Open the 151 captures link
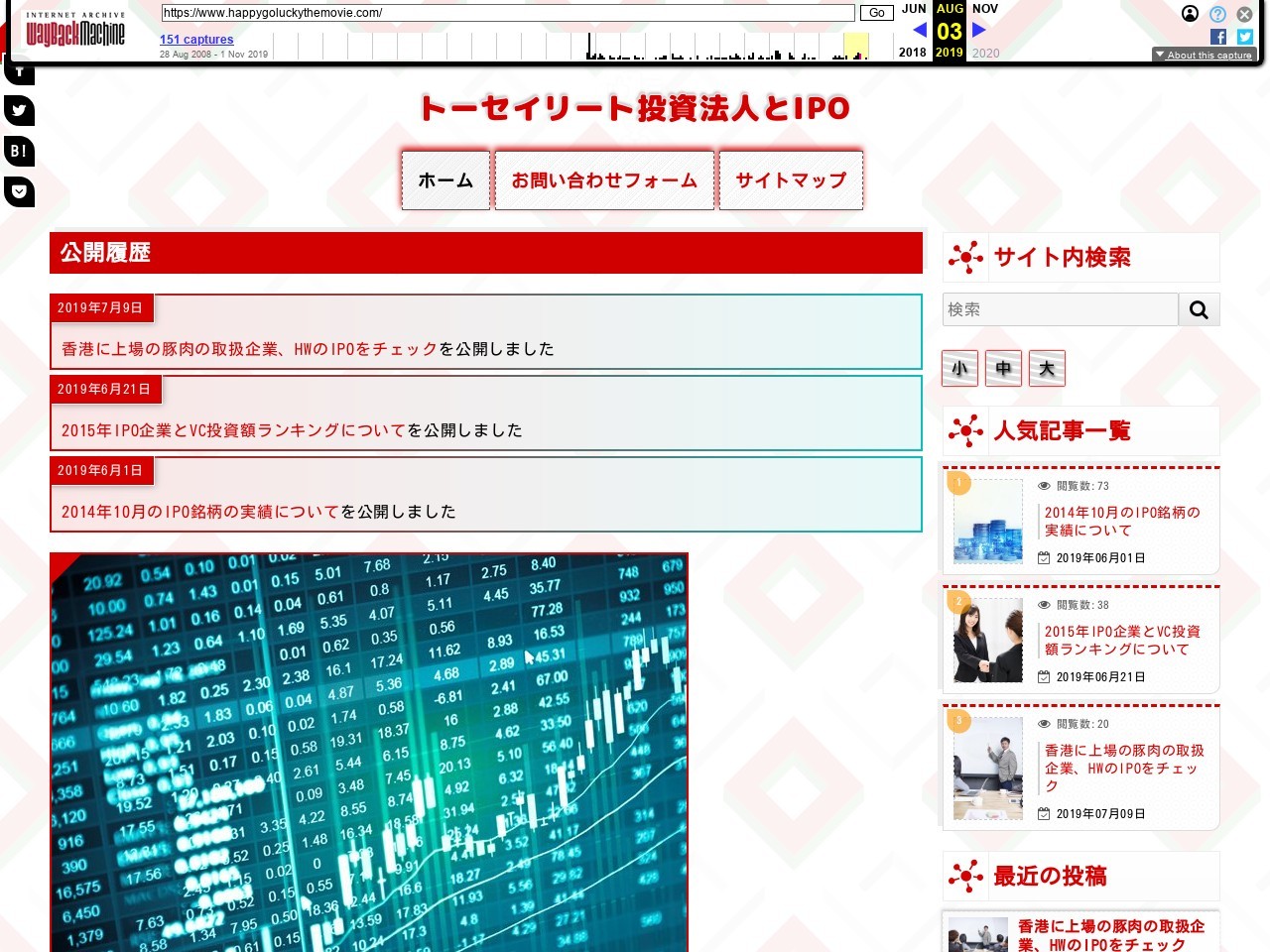 [x=196, y=40]
